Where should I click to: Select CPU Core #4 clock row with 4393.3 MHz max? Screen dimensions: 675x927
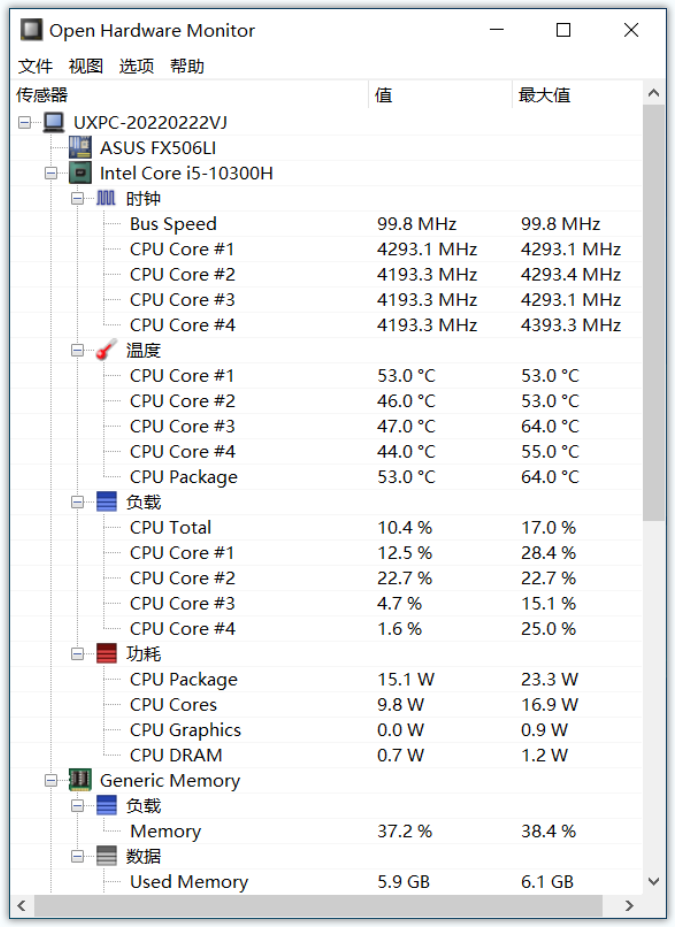tap(326, 325)
